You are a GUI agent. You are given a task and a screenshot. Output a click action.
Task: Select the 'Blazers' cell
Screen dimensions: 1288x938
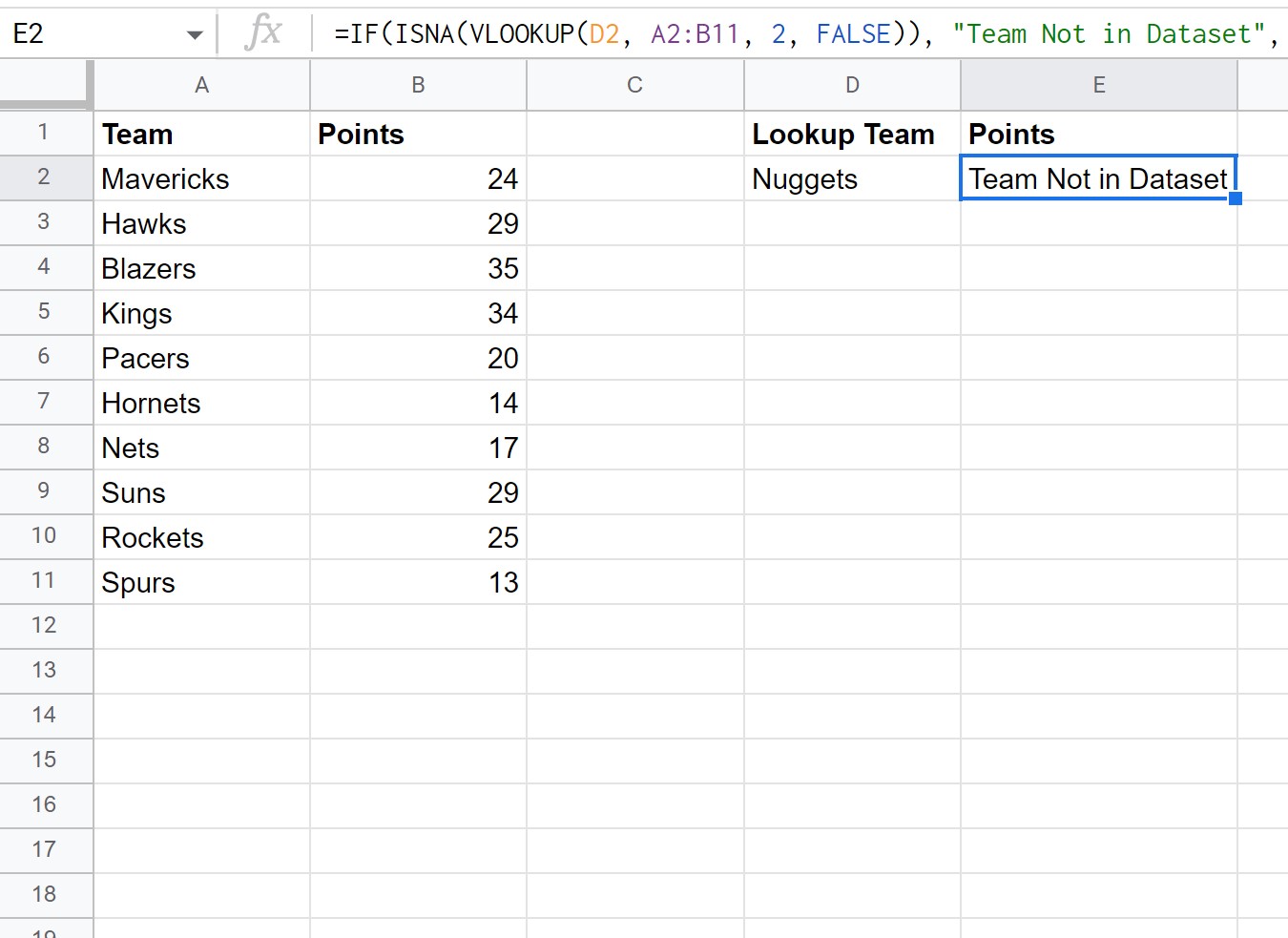point(202,268)
